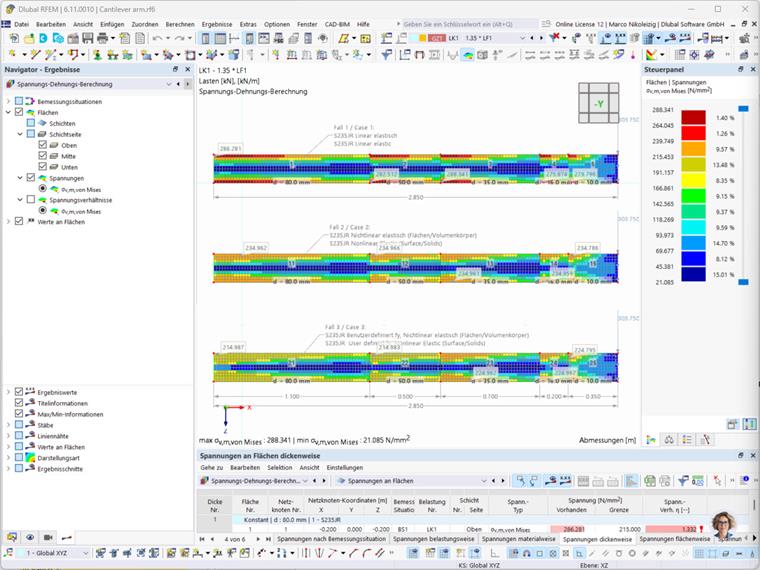Click the color scale tab icon in Steuerpanel
Viewport: 760px width, 570px height.
(x=651, y=440)
